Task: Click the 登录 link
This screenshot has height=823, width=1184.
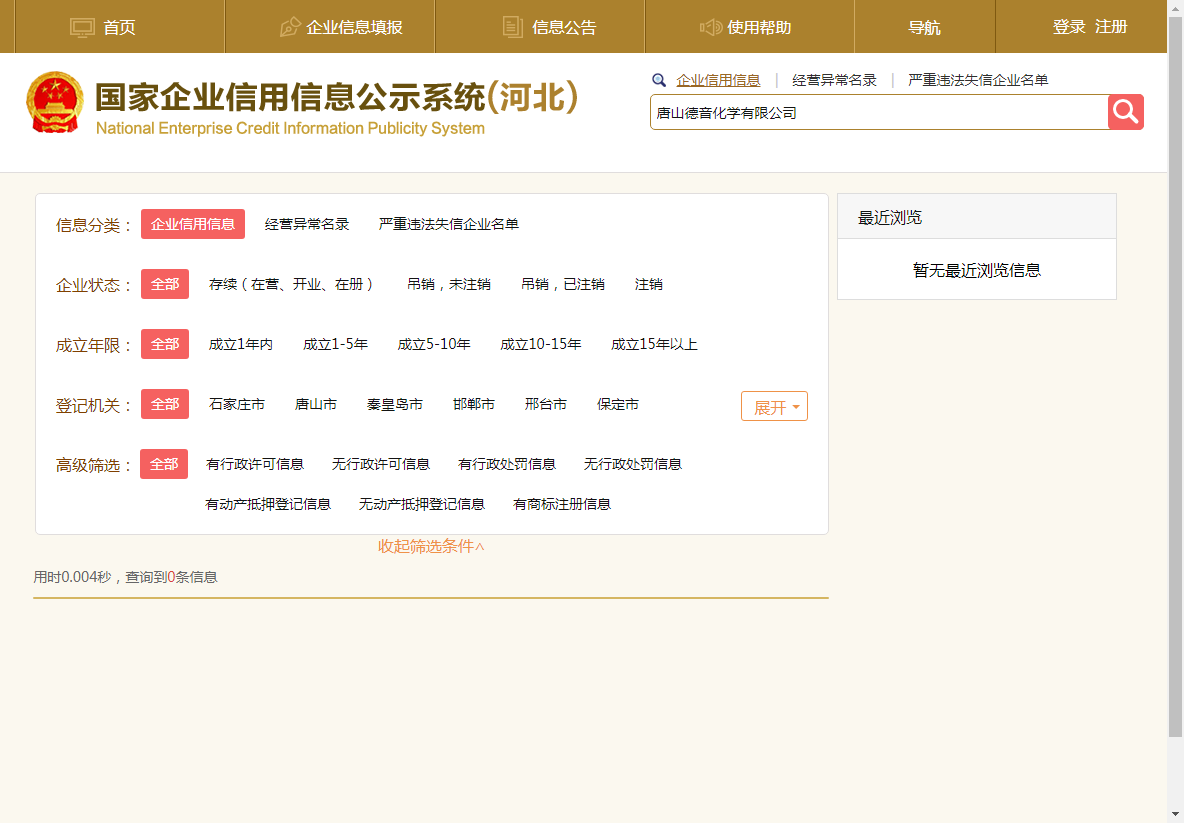Action: point(1069,27)
